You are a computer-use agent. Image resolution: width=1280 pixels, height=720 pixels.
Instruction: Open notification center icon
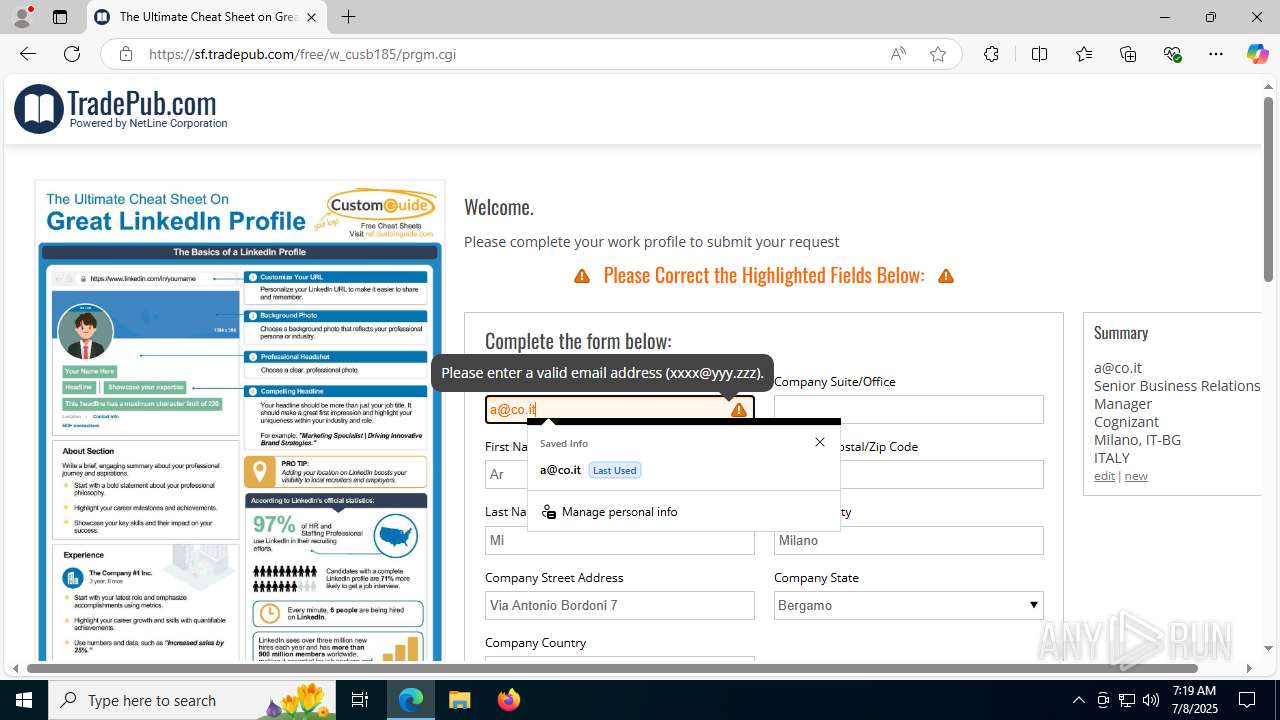1247,700
